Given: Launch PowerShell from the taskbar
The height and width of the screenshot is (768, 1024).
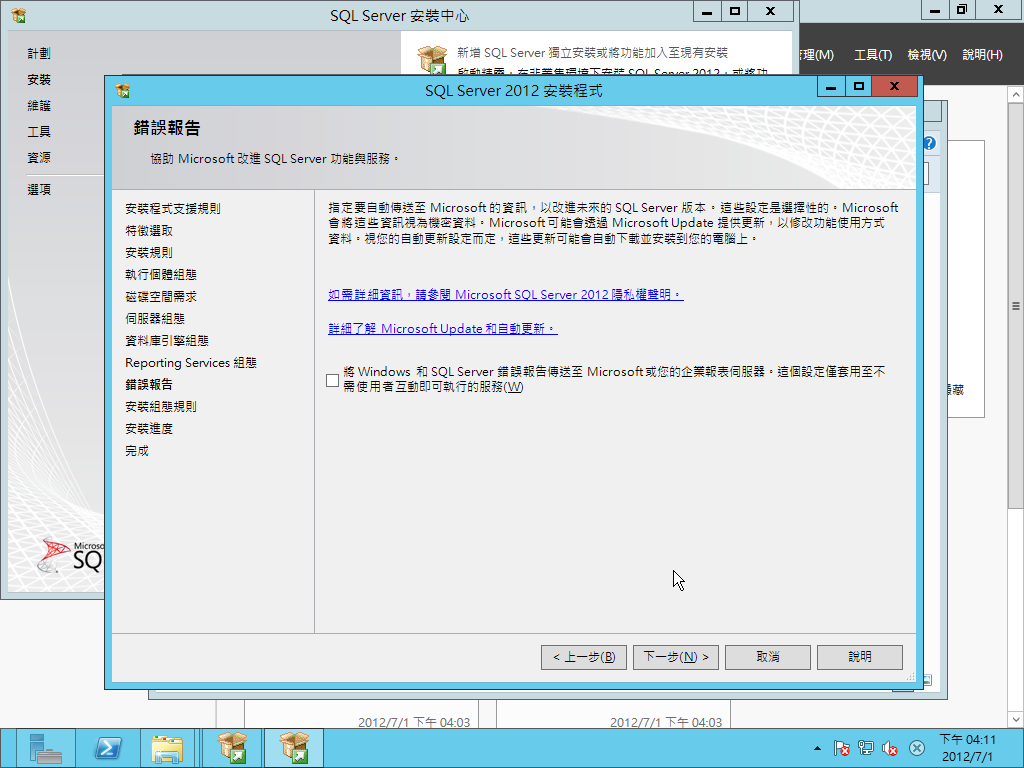Looking at the screenshot, I should 108,748.
